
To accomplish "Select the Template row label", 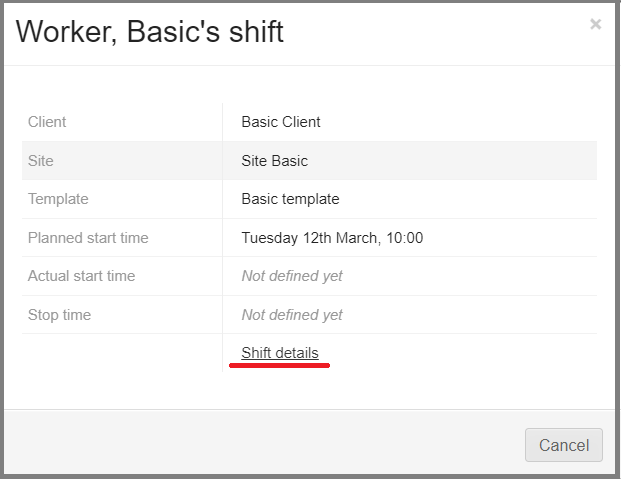I will tap(58, 199).
